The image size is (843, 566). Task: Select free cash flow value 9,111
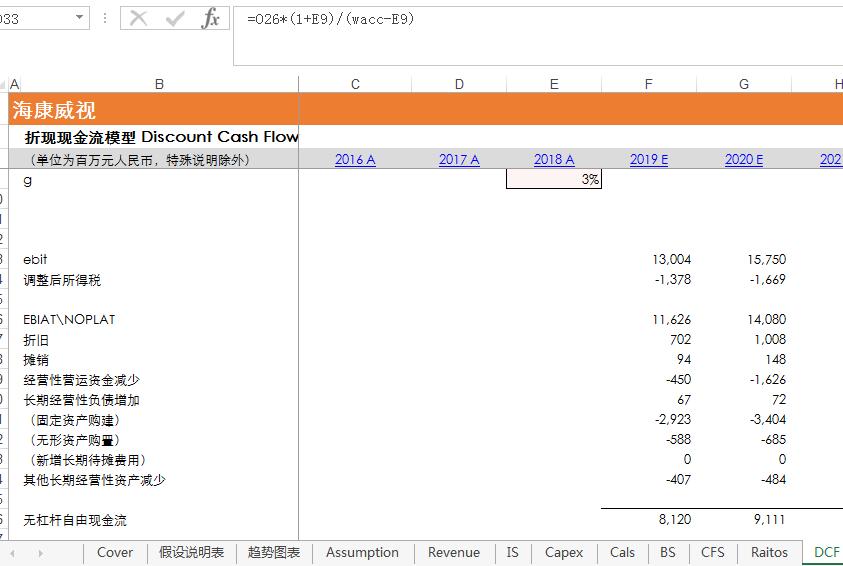pyautogui.click(x=769, y=520)
